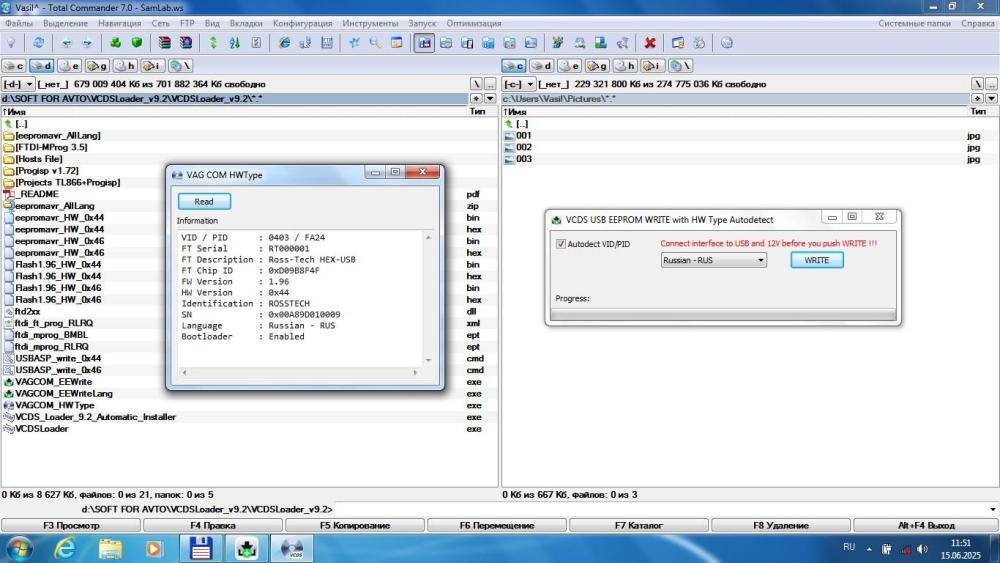Refresh the panel with the blue arrows icon
The image size is (1000, 563).
pos(39,43)
